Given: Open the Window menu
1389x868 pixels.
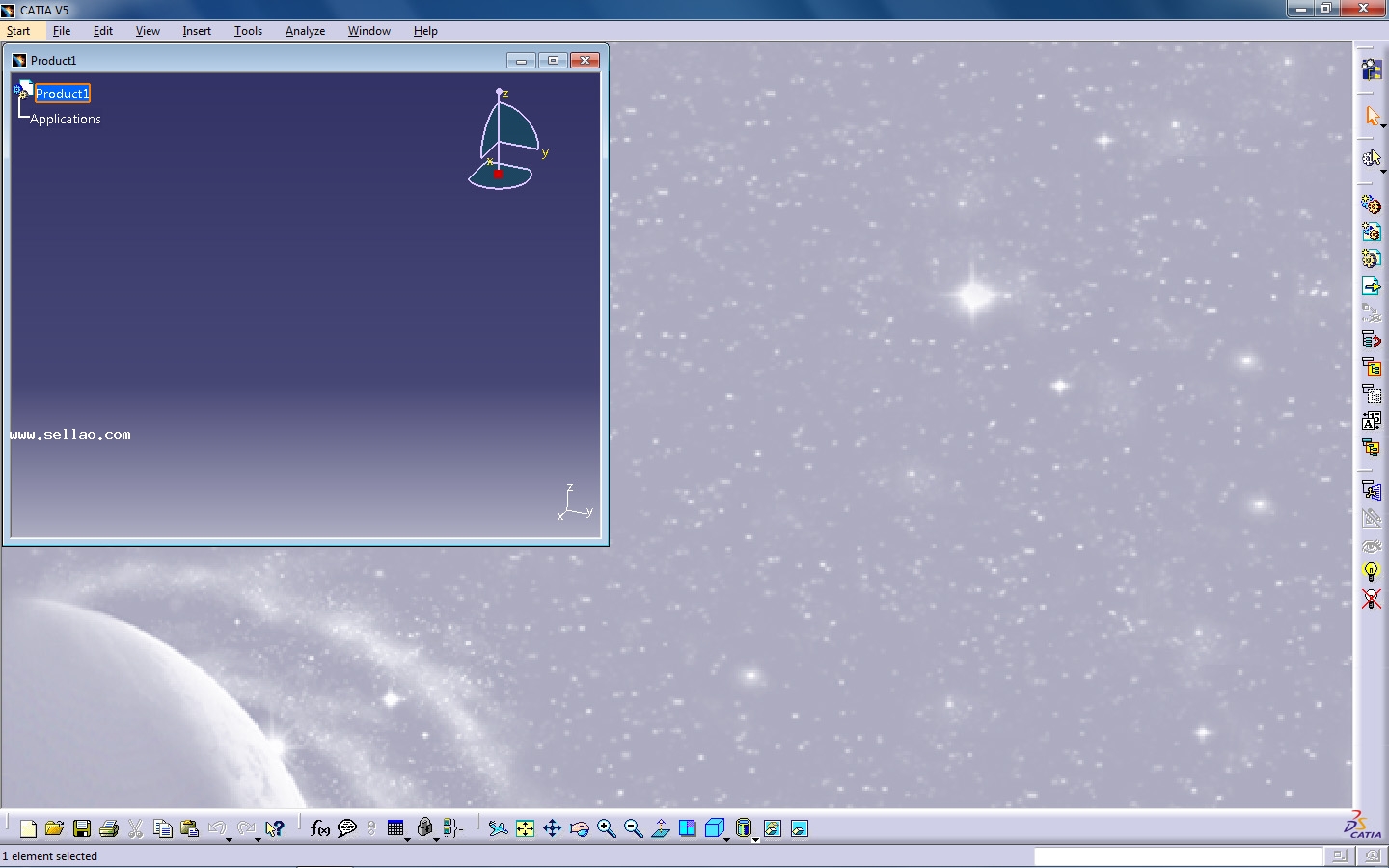Looking at the screenshot, I should coord(369,31).
